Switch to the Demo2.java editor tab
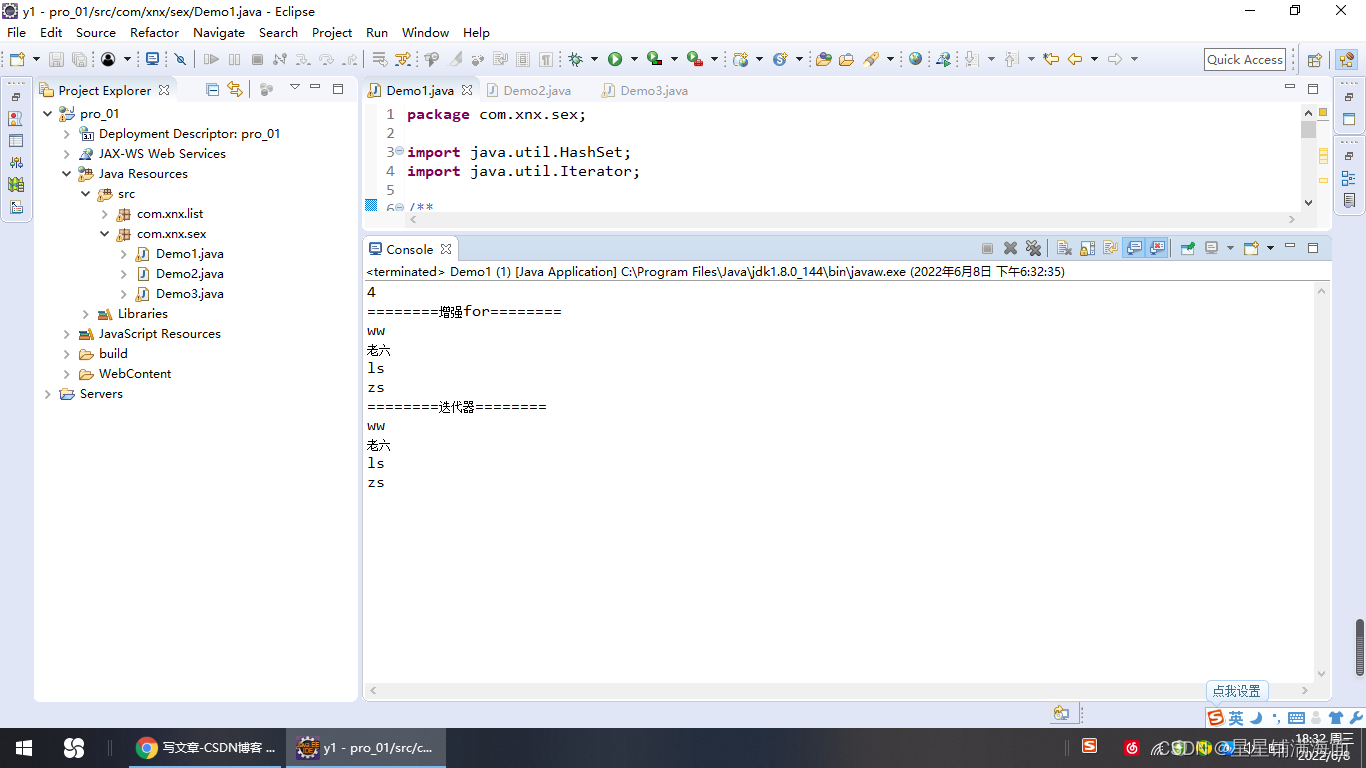Viewport: 1366px width, 768px height. coord(528,90)
